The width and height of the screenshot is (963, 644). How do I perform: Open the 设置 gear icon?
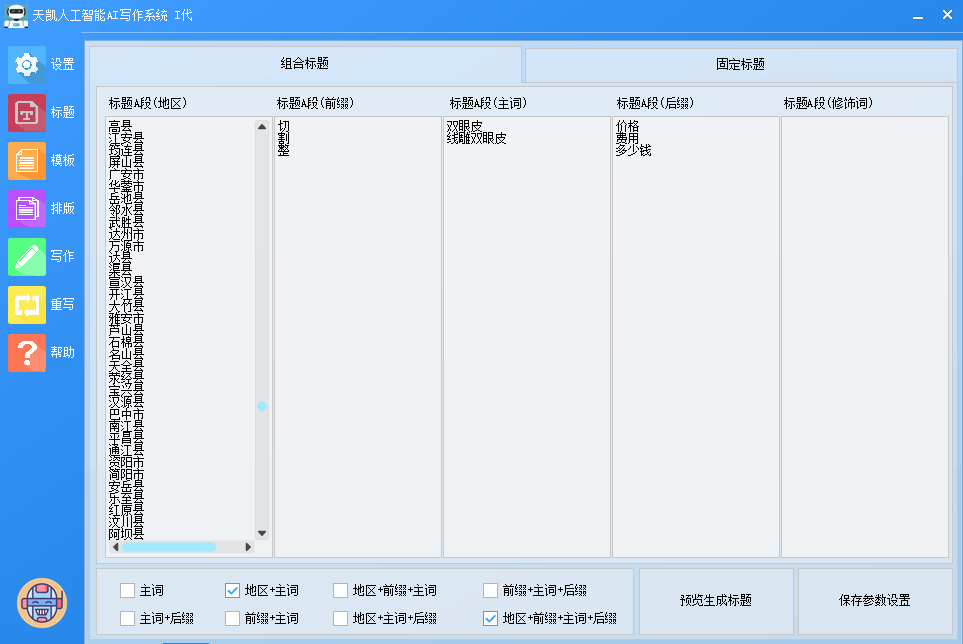pyautogui.click(x=27, y=64)
